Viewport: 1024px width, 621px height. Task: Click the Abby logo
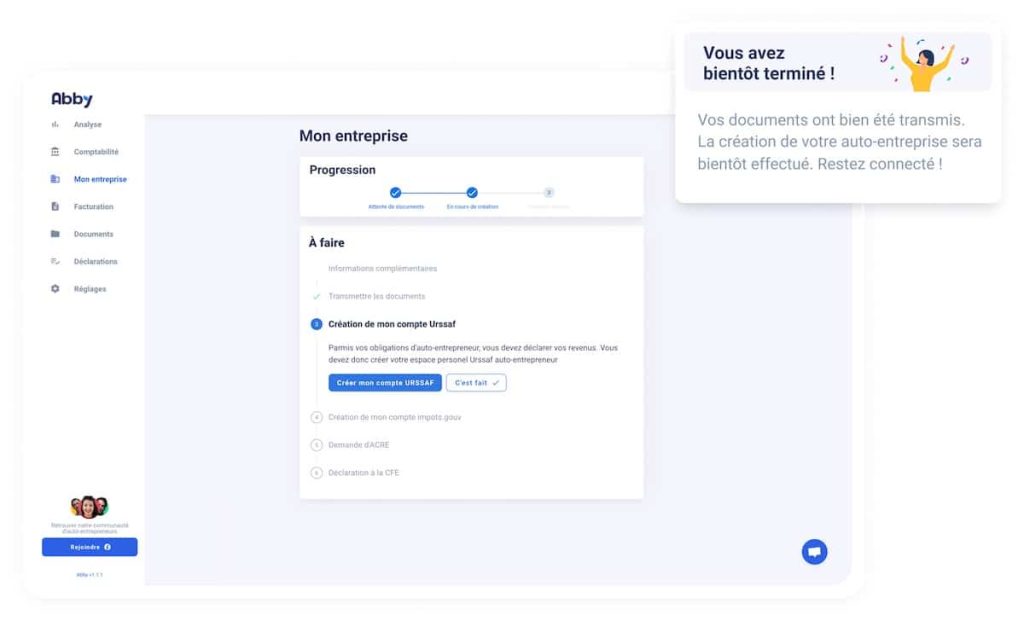pyautogui.click(x=72, y=99)
